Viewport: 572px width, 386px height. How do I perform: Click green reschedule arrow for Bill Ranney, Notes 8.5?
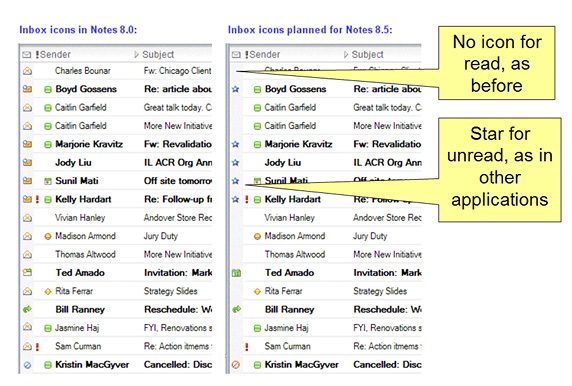click(236, 309)
